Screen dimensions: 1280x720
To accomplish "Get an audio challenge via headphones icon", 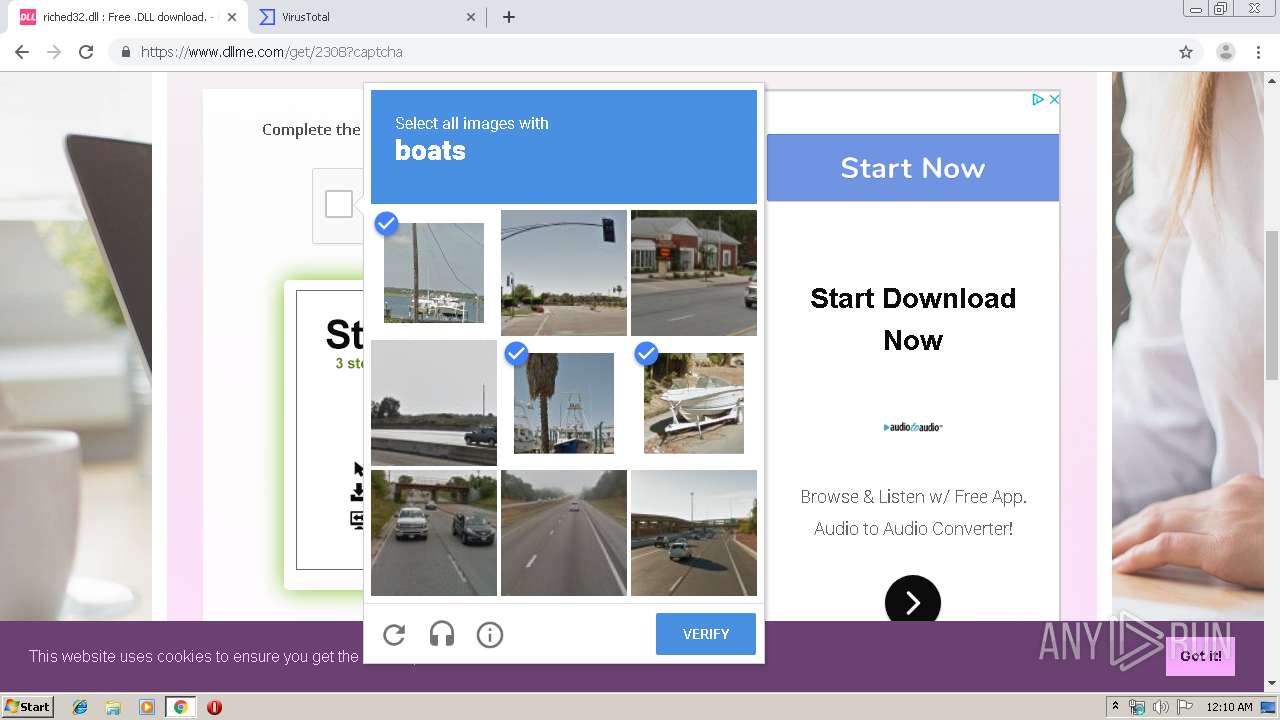I will click(x=442, y=634).
